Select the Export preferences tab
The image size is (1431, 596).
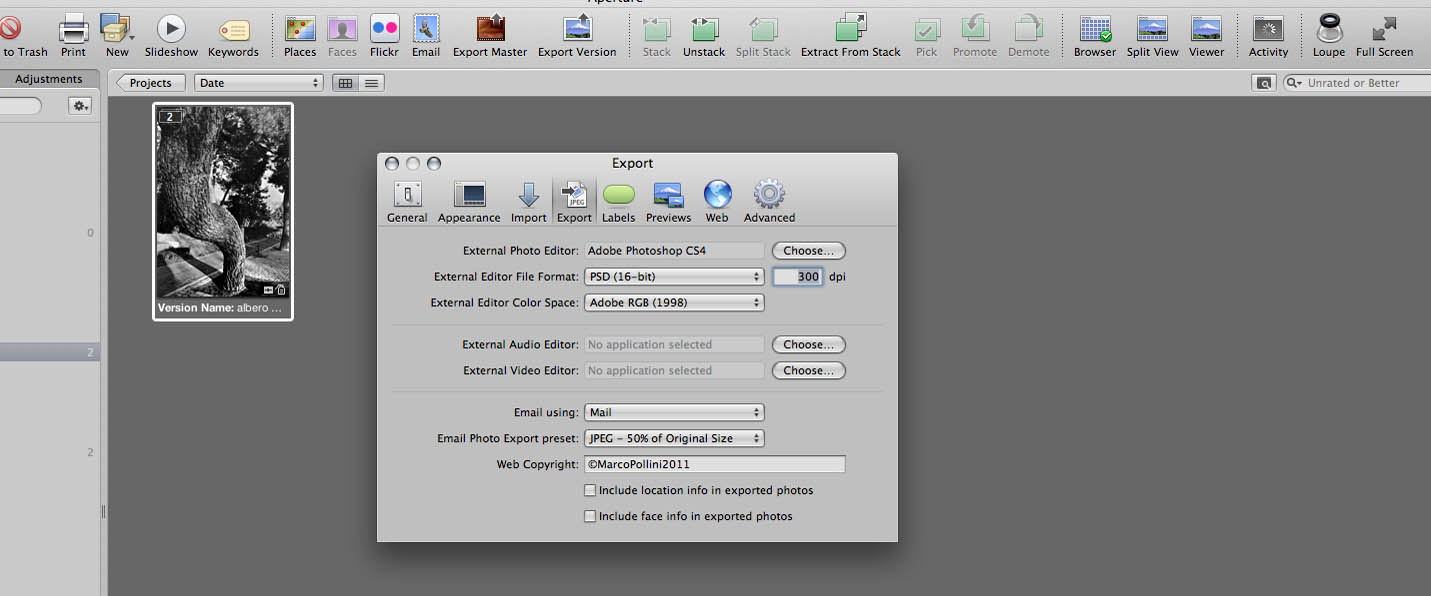pyautogui.click(x=574, y=201)
